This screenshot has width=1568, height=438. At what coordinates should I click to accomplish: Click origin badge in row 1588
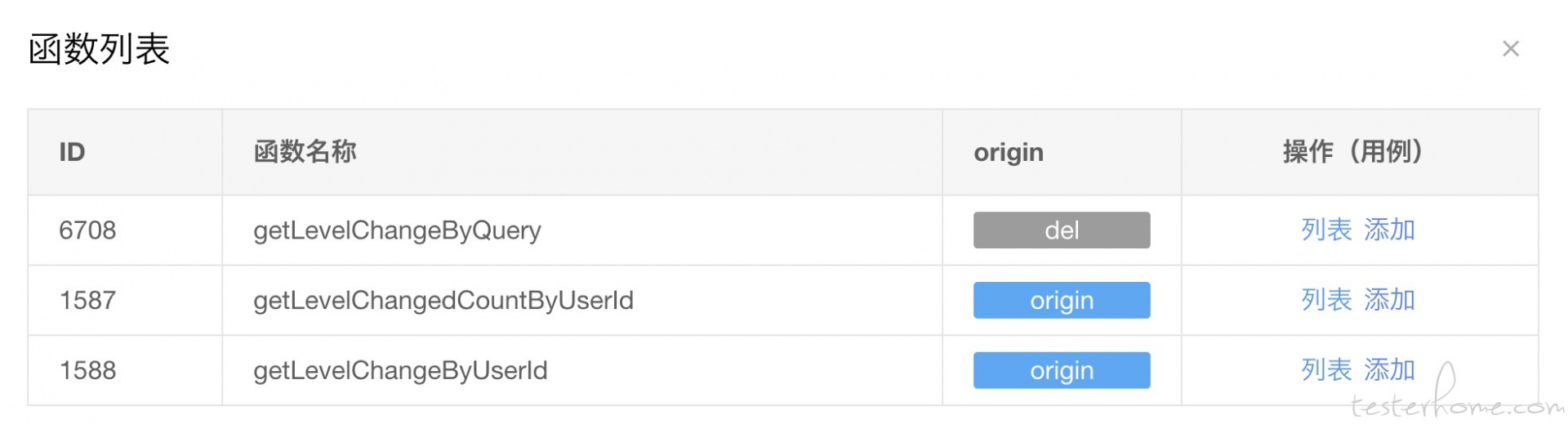(x=1062, y=370)
